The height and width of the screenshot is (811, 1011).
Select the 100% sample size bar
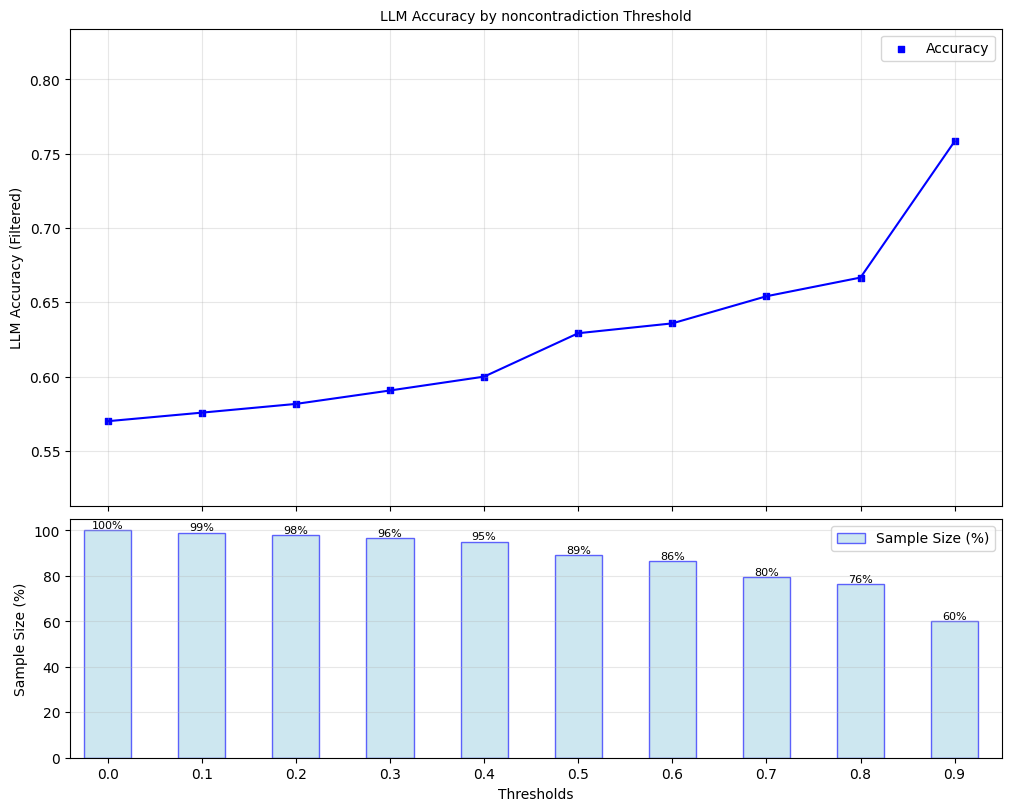click(108, 644)
